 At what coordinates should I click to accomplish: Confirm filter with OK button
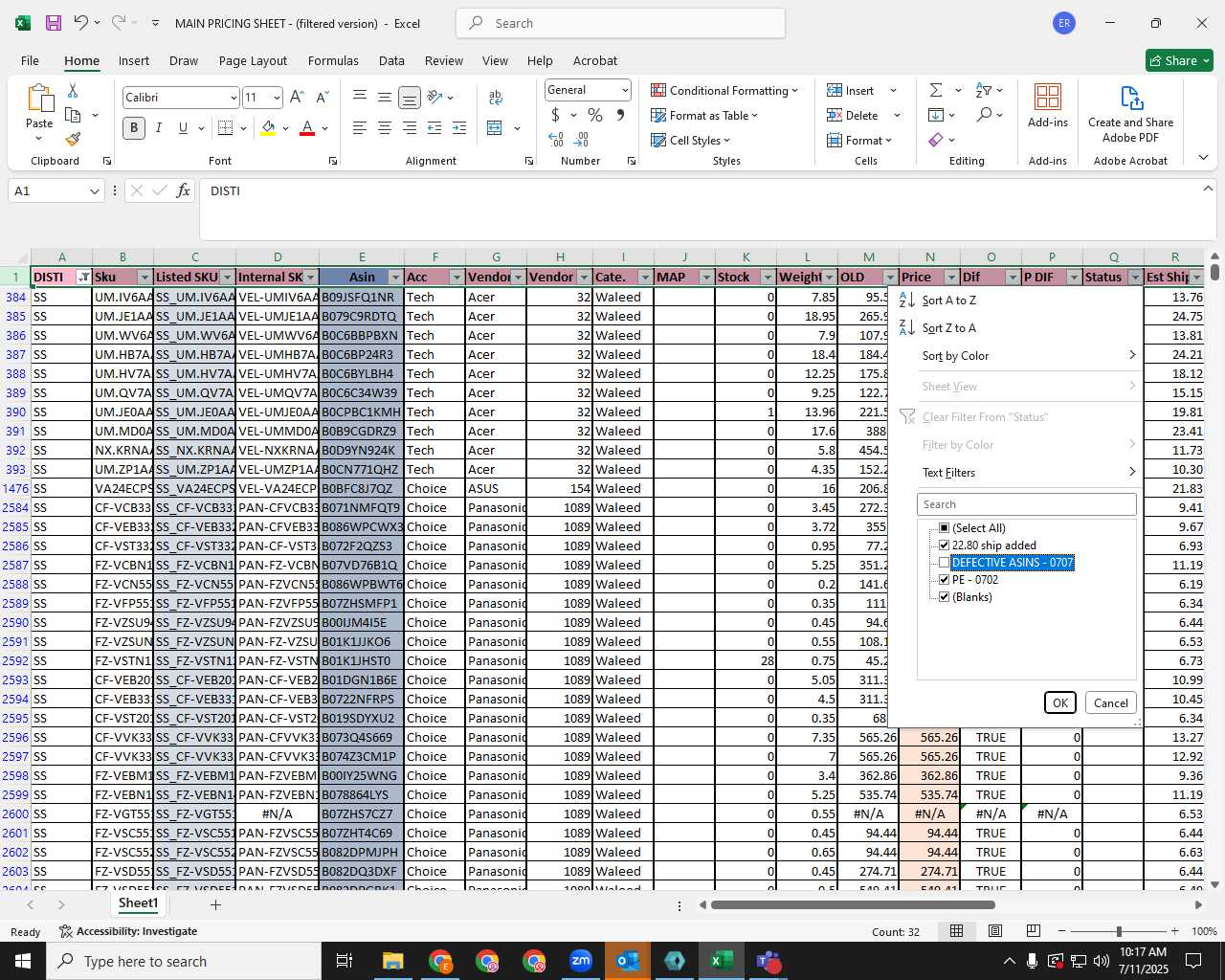pyautogui.click(x=1060, y=702)
